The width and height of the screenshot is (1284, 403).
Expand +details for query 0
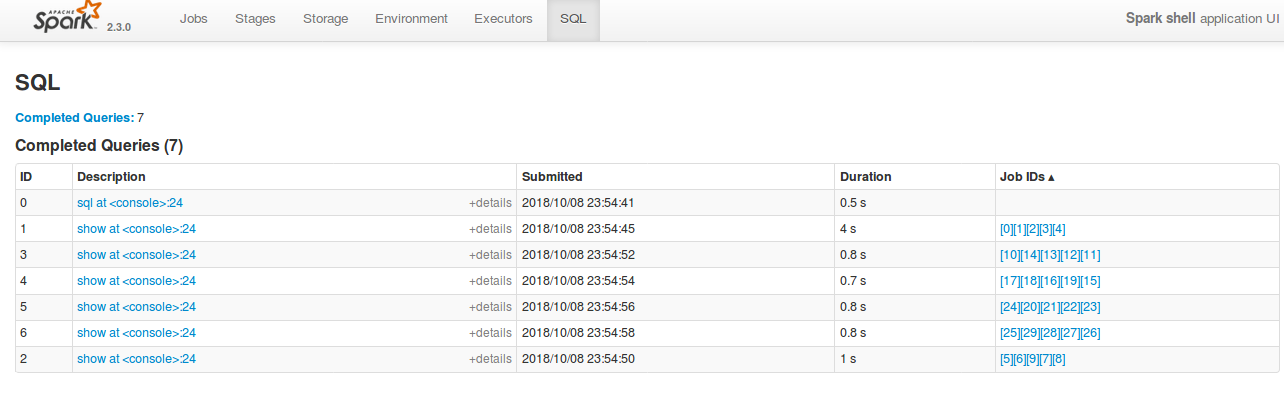490,203
